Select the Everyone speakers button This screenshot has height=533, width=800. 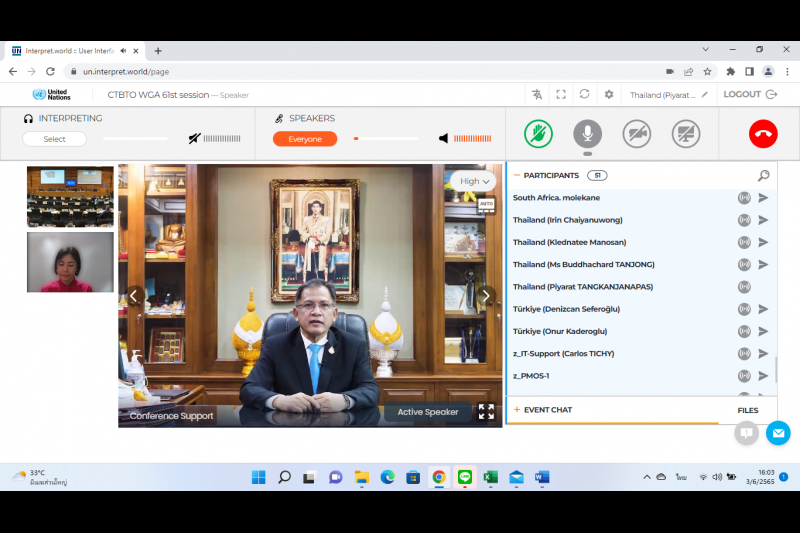pyautogui.click(x=305, y=139)
